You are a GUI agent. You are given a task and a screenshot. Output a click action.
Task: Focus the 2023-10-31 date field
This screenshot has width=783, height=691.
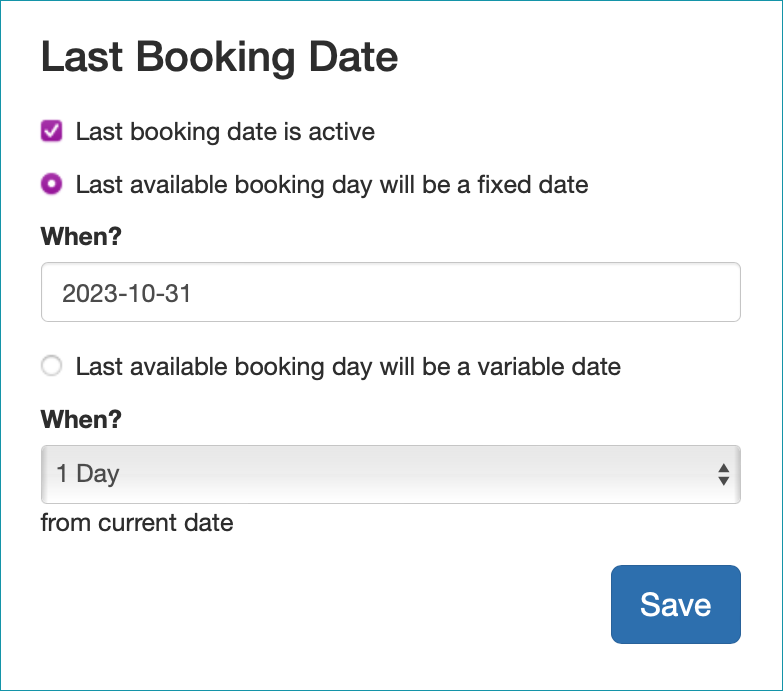click(391, 292)
